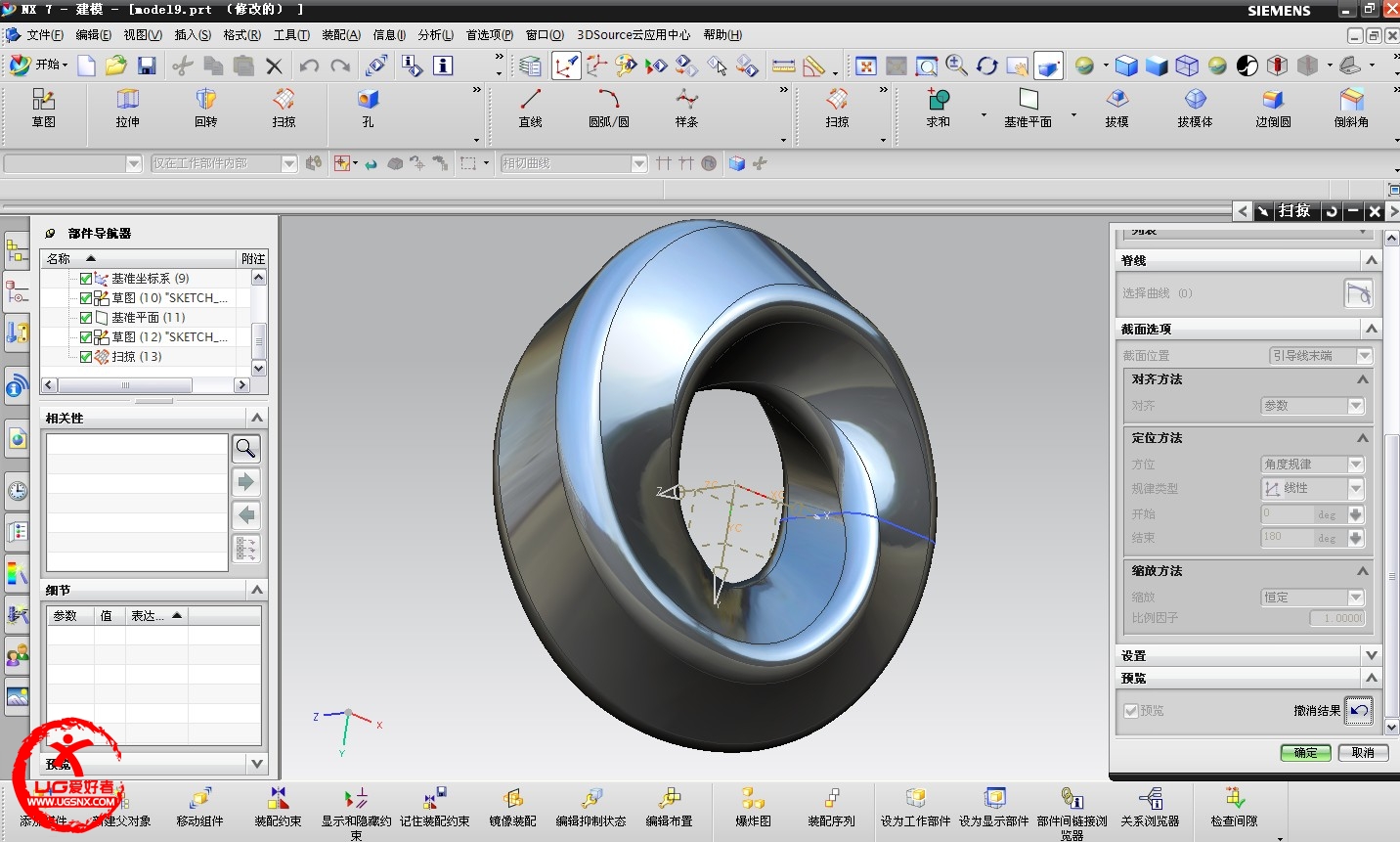Open the 编辑(E) menu

coord(93,35)
